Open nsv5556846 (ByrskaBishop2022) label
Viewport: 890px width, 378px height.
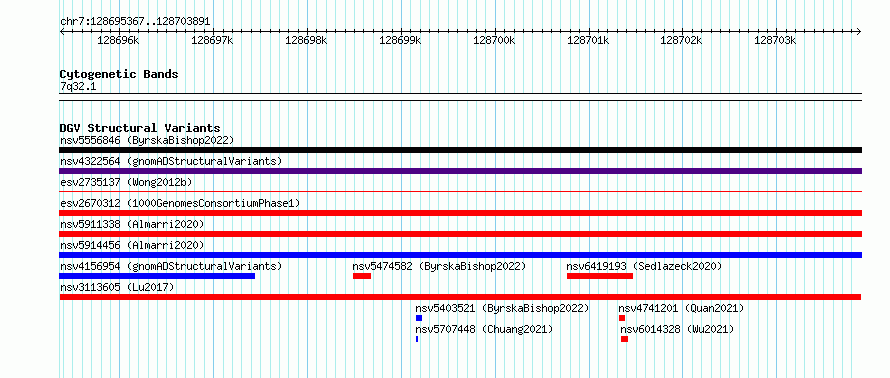[147, 140]
